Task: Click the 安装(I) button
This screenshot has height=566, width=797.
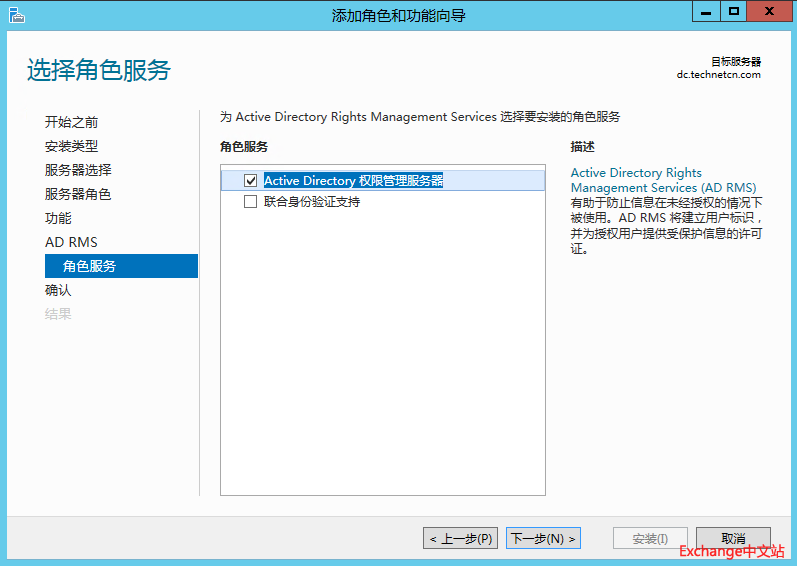Action: tap(650, 538)
